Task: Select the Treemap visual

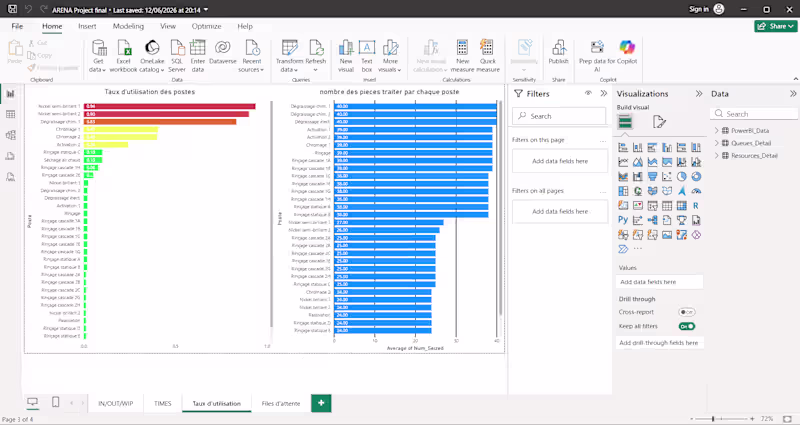Action: [x=623, y=191]
